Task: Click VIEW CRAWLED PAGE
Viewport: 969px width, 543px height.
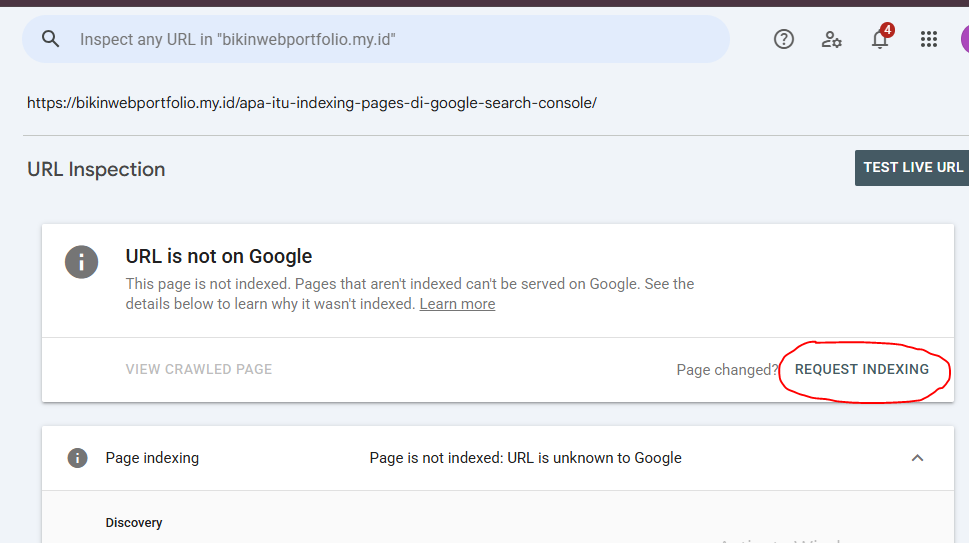Action: (x=199, y=369)
